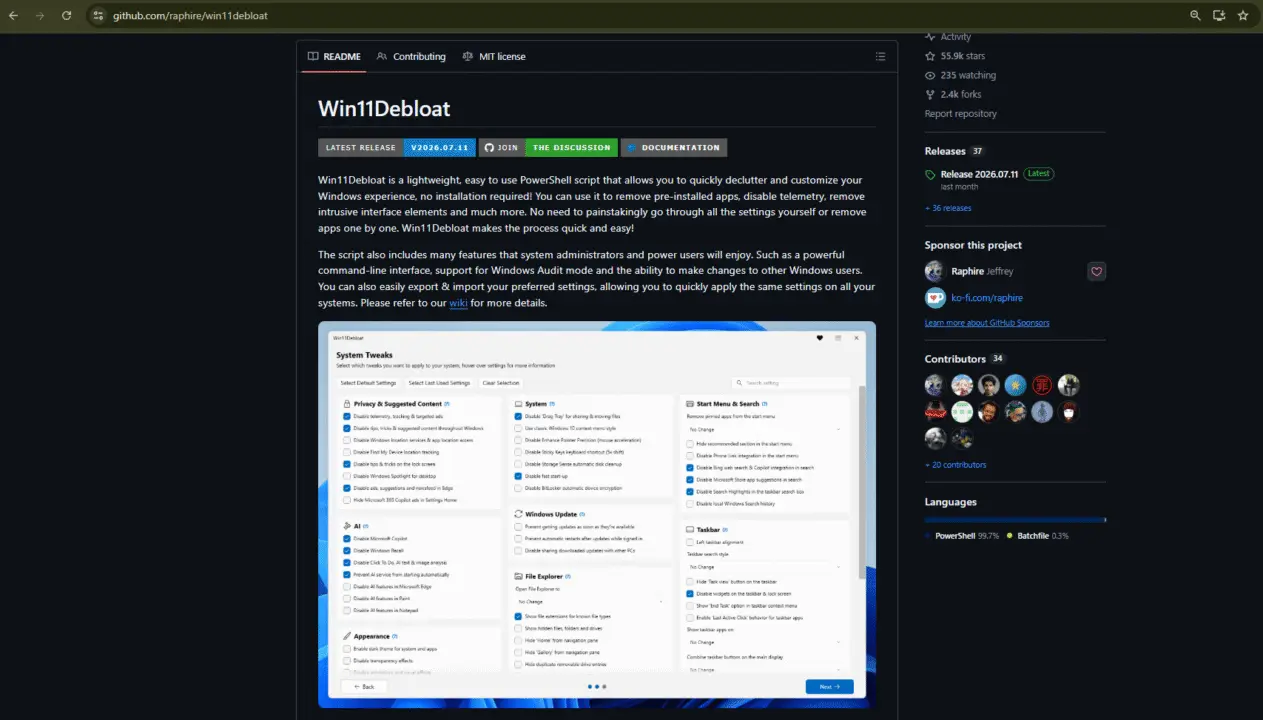Toggle Disable fast start-up checkbox
This screenshot has height=720, width=1263.
point(518,476)
